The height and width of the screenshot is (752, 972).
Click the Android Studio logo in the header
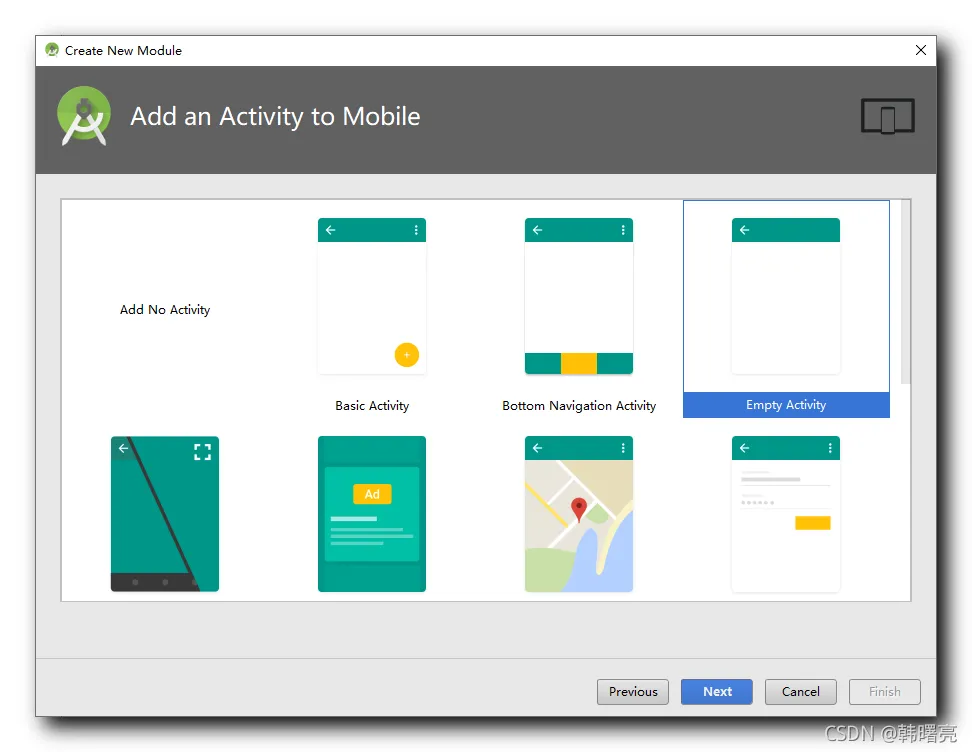84,116
